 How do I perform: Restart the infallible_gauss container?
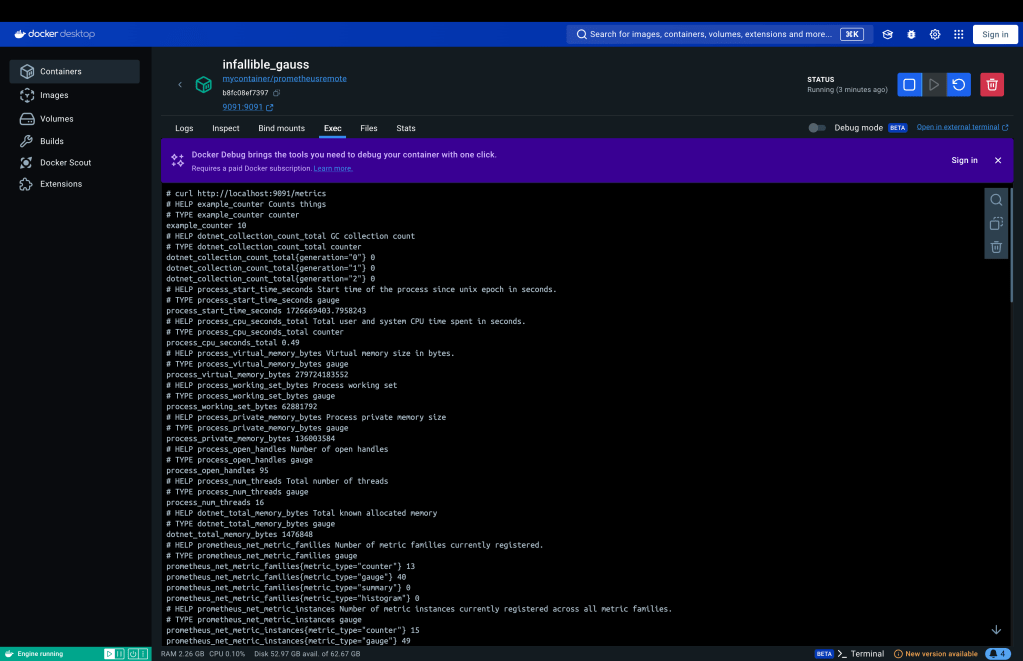pos(958,85)
